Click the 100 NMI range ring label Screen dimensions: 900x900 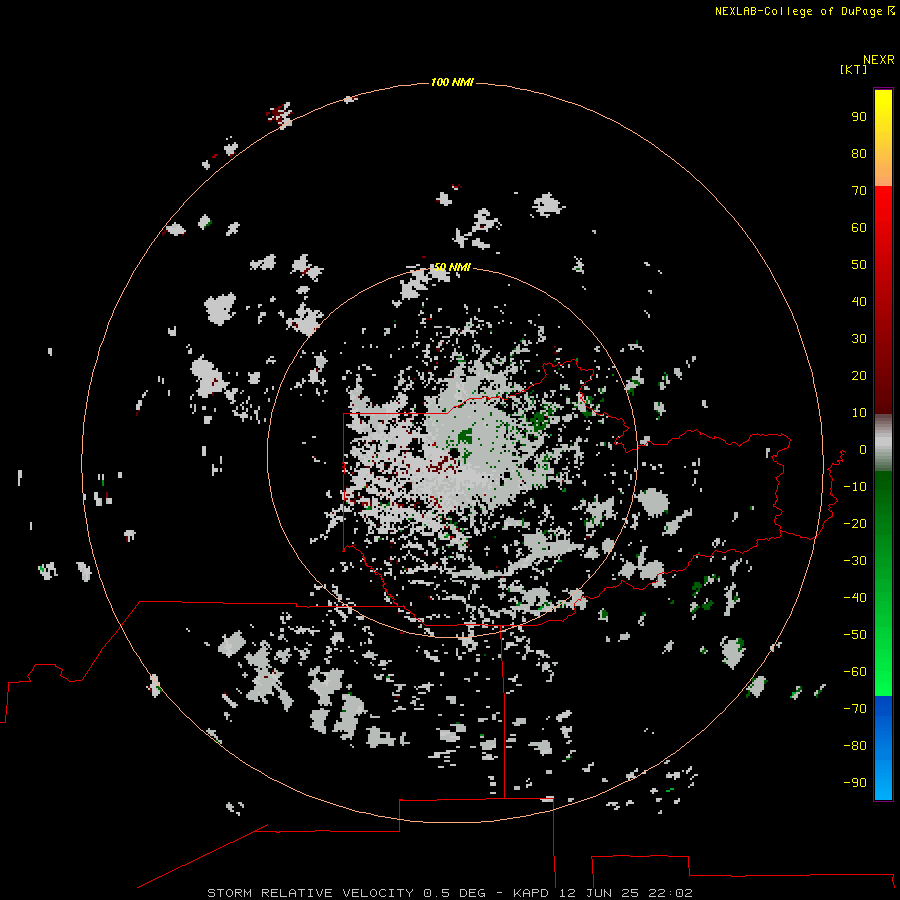point(452,83)
